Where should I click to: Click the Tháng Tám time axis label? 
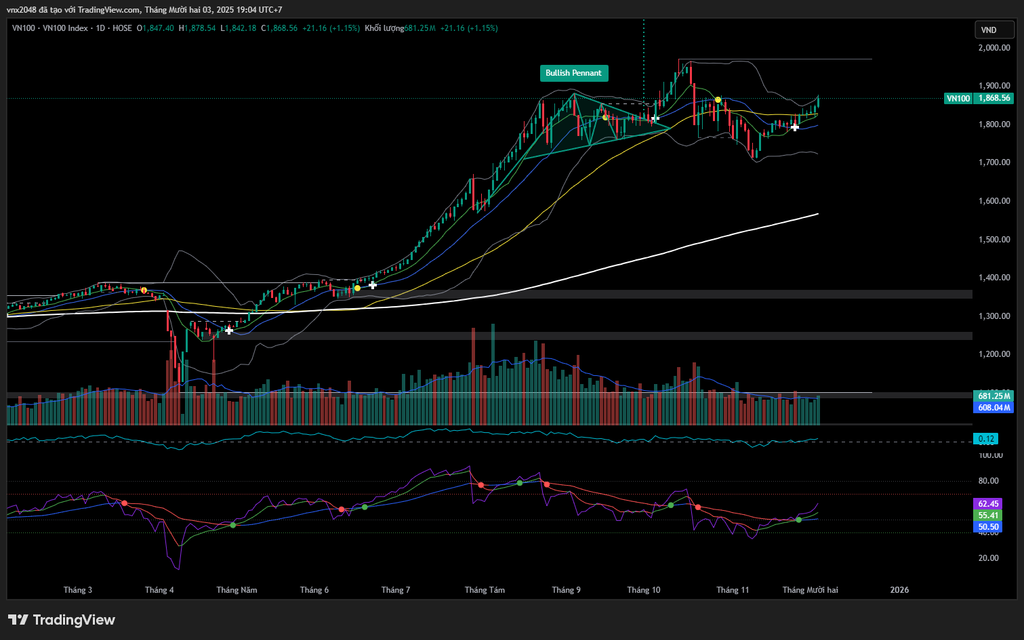485,590
